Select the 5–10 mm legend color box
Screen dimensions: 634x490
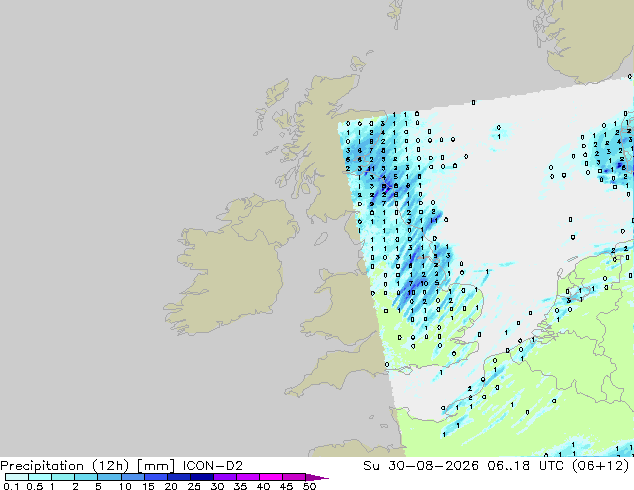click(109, 477)
